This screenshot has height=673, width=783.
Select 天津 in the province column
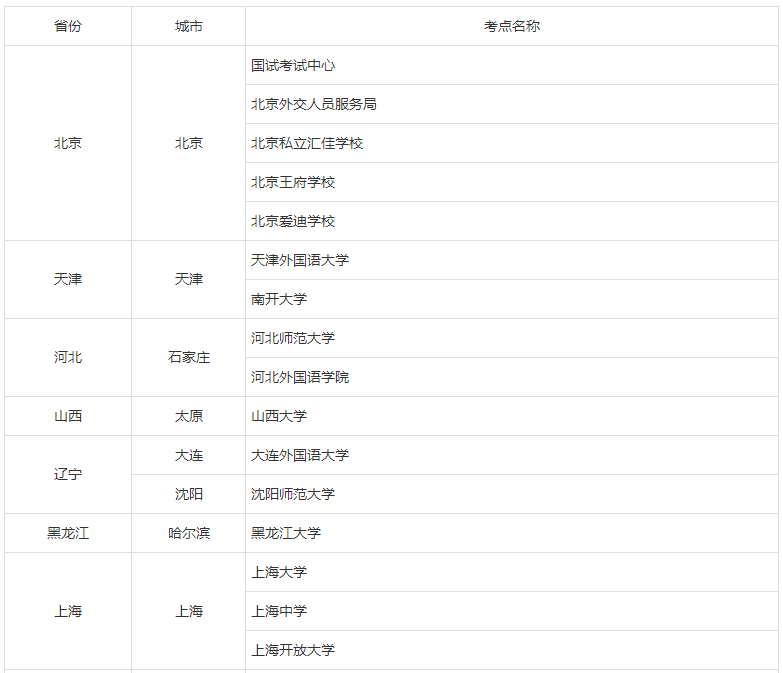click(68, 280)
